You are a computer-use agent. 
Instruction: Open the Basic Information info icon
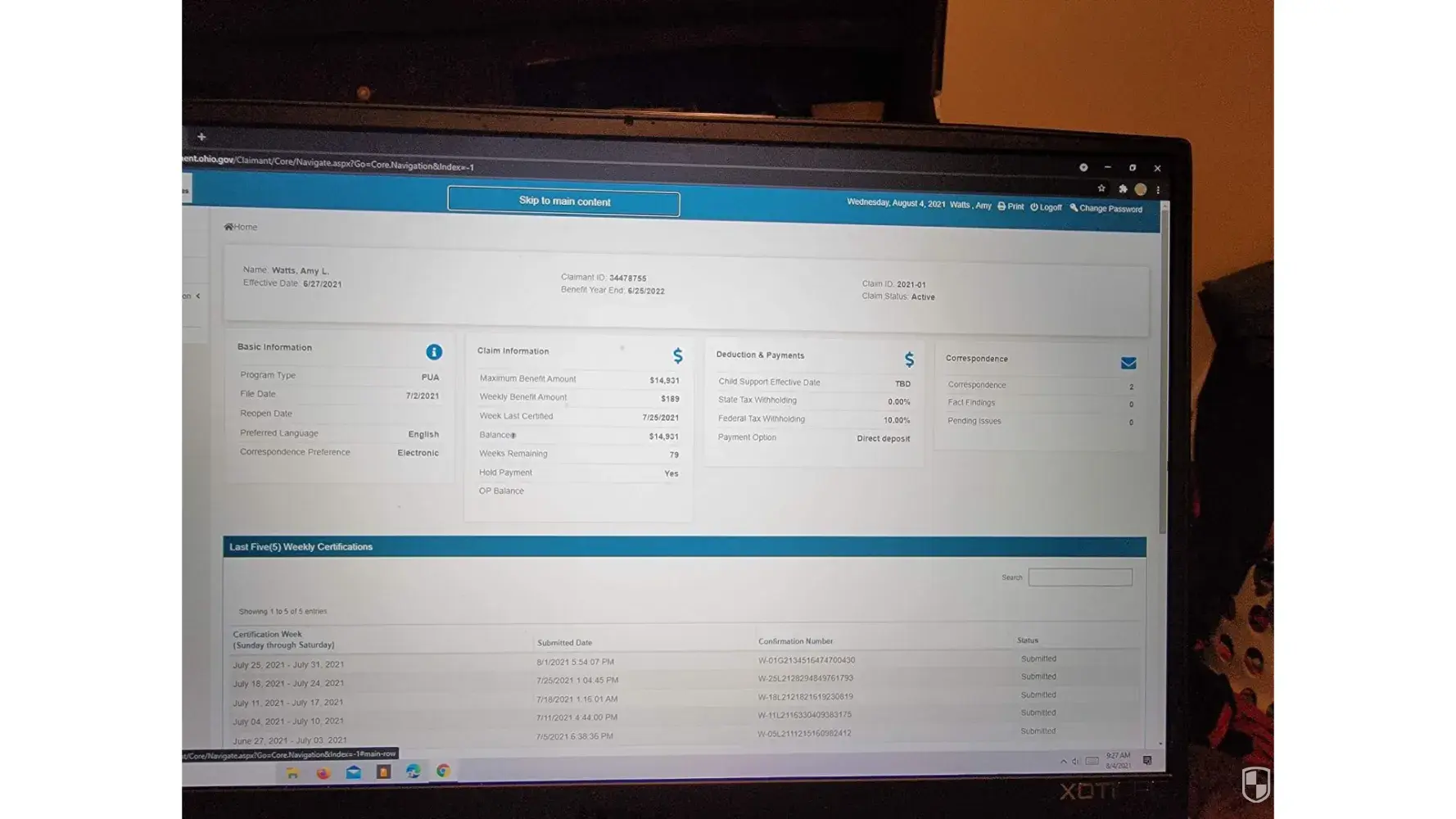[434, 352]
